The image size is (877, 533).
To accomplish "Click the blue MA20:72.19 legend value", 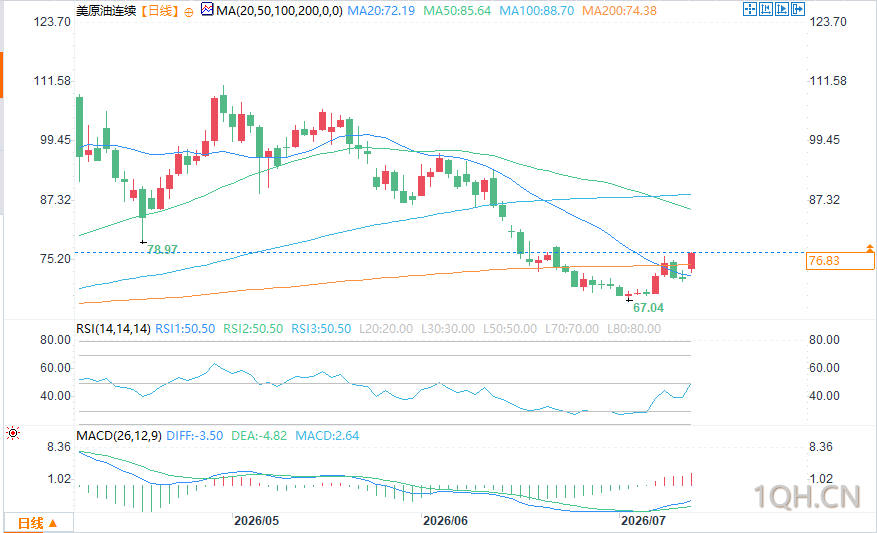I will (x=381, y=11).
